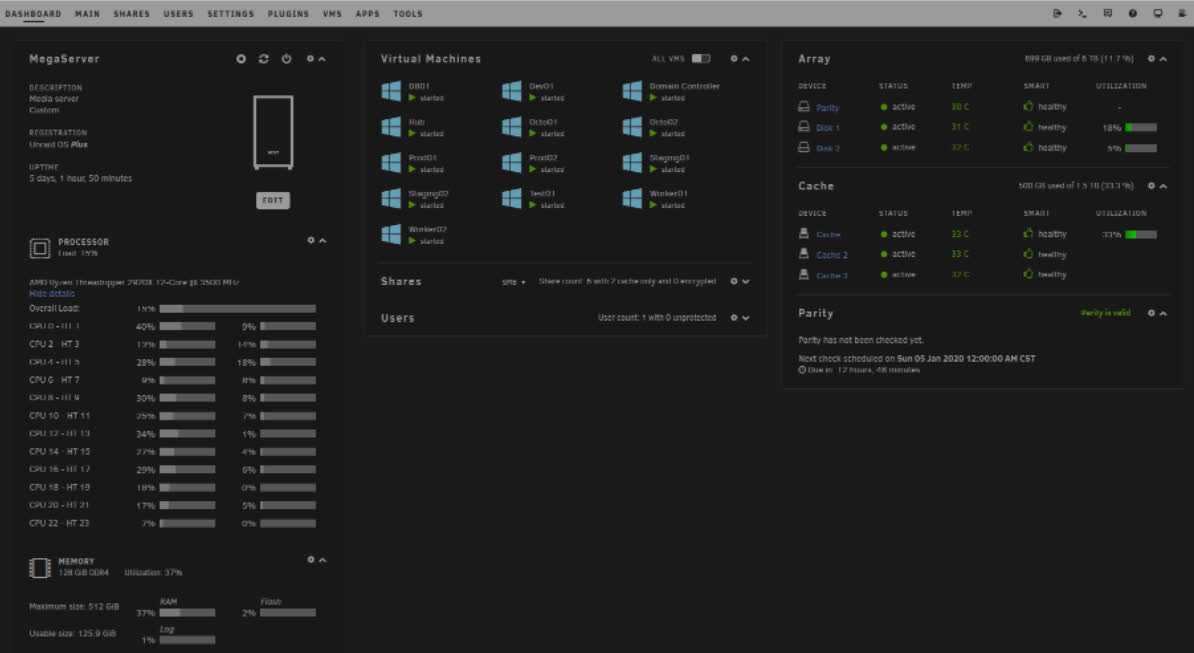Click the Edit button under server case
The height and width of the screenshot is (653, 1194).
coord(273,200)
